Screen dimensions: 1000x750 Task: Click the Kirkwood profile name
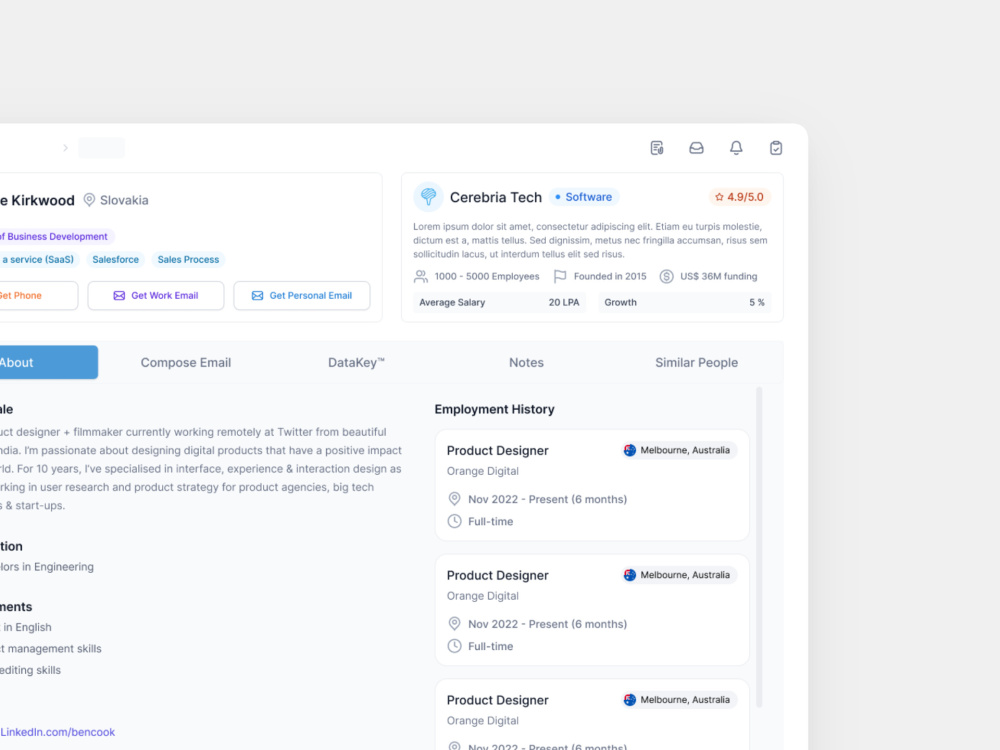[37, 200]
